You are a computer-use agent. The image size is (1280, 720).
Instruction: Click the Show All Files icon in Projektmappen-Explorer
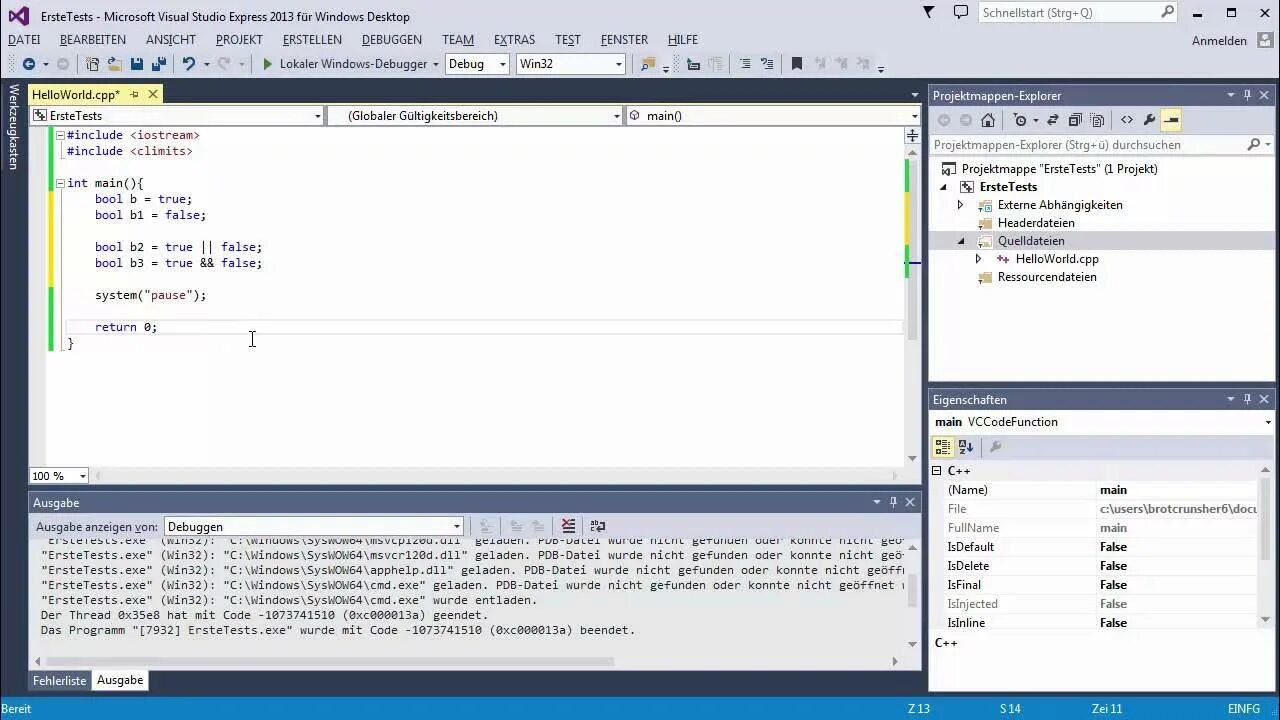tap(1097, 120)
